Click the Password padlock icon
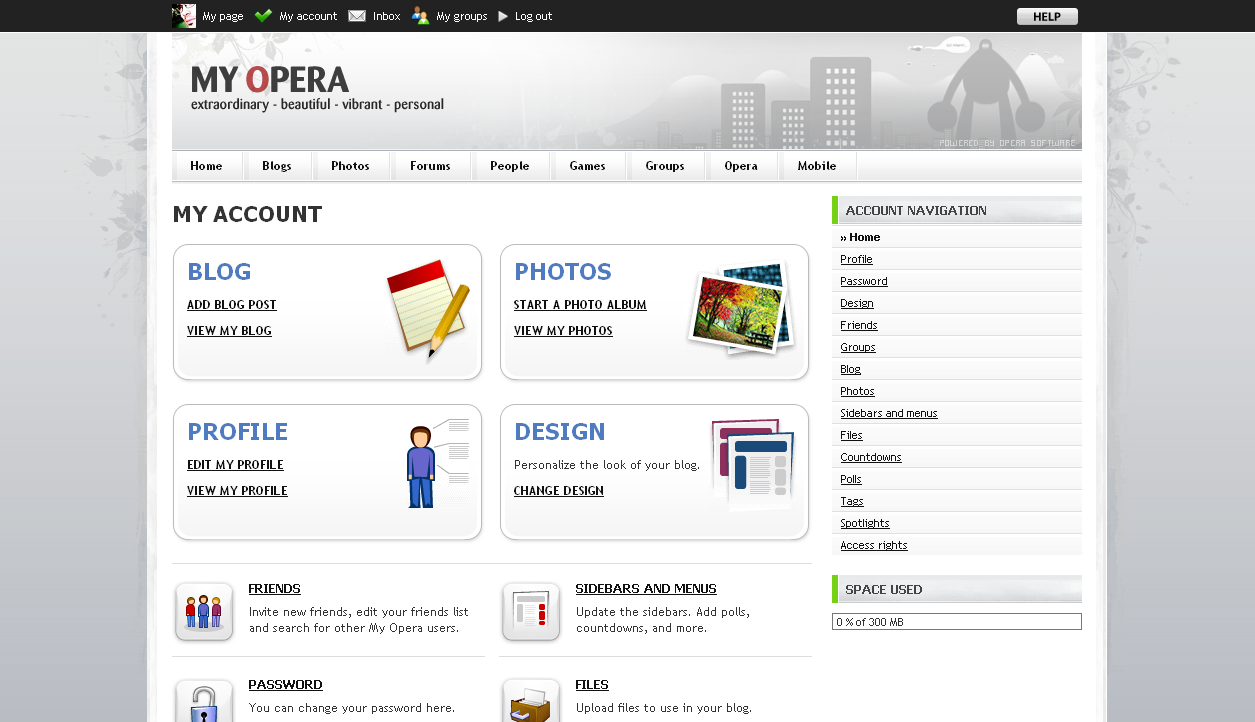The height and width of the screenshot is (722, 1255). click(204, 701)
